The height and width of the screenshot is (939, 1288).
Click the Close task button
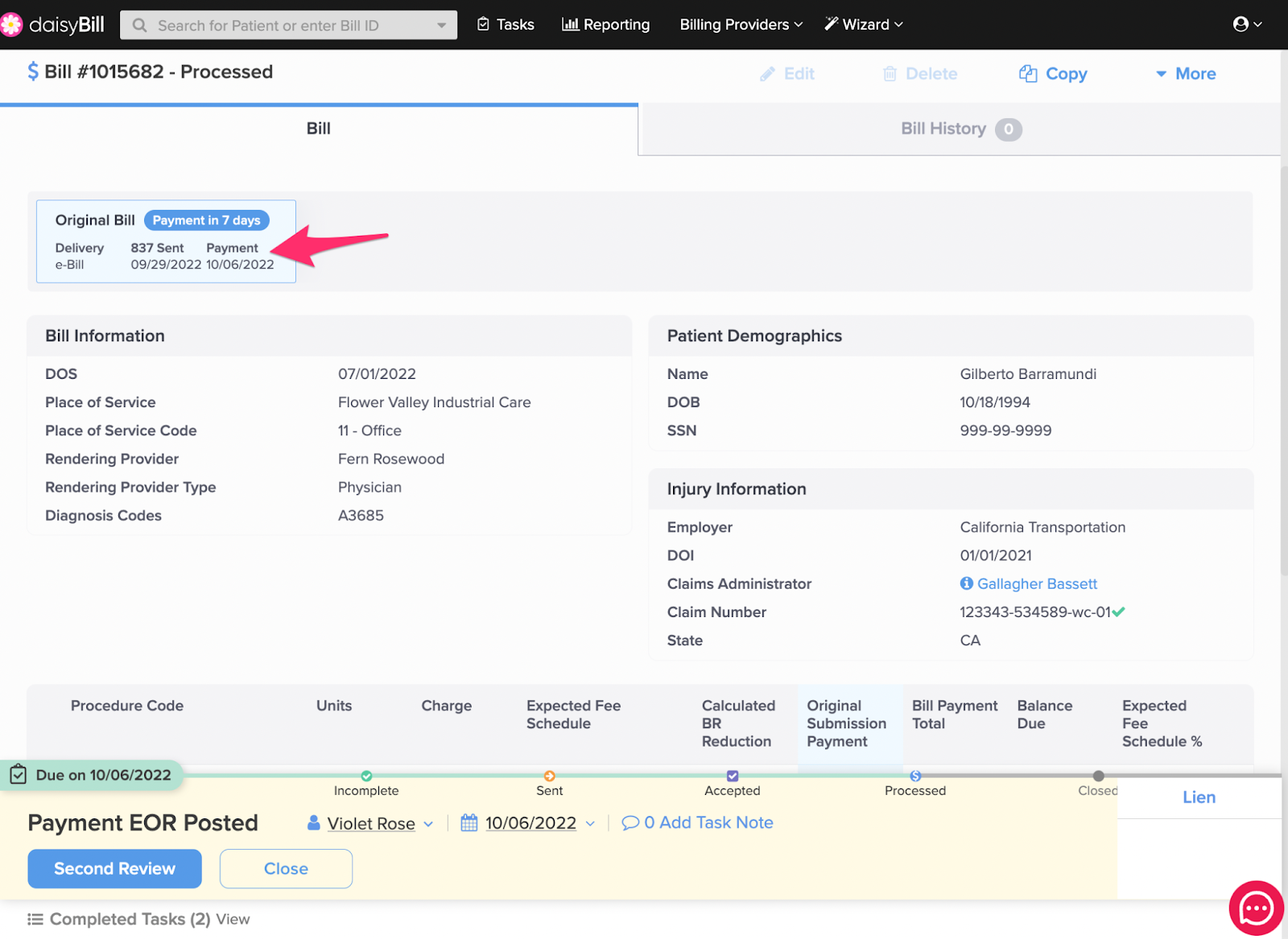click(x=286, y=869)
